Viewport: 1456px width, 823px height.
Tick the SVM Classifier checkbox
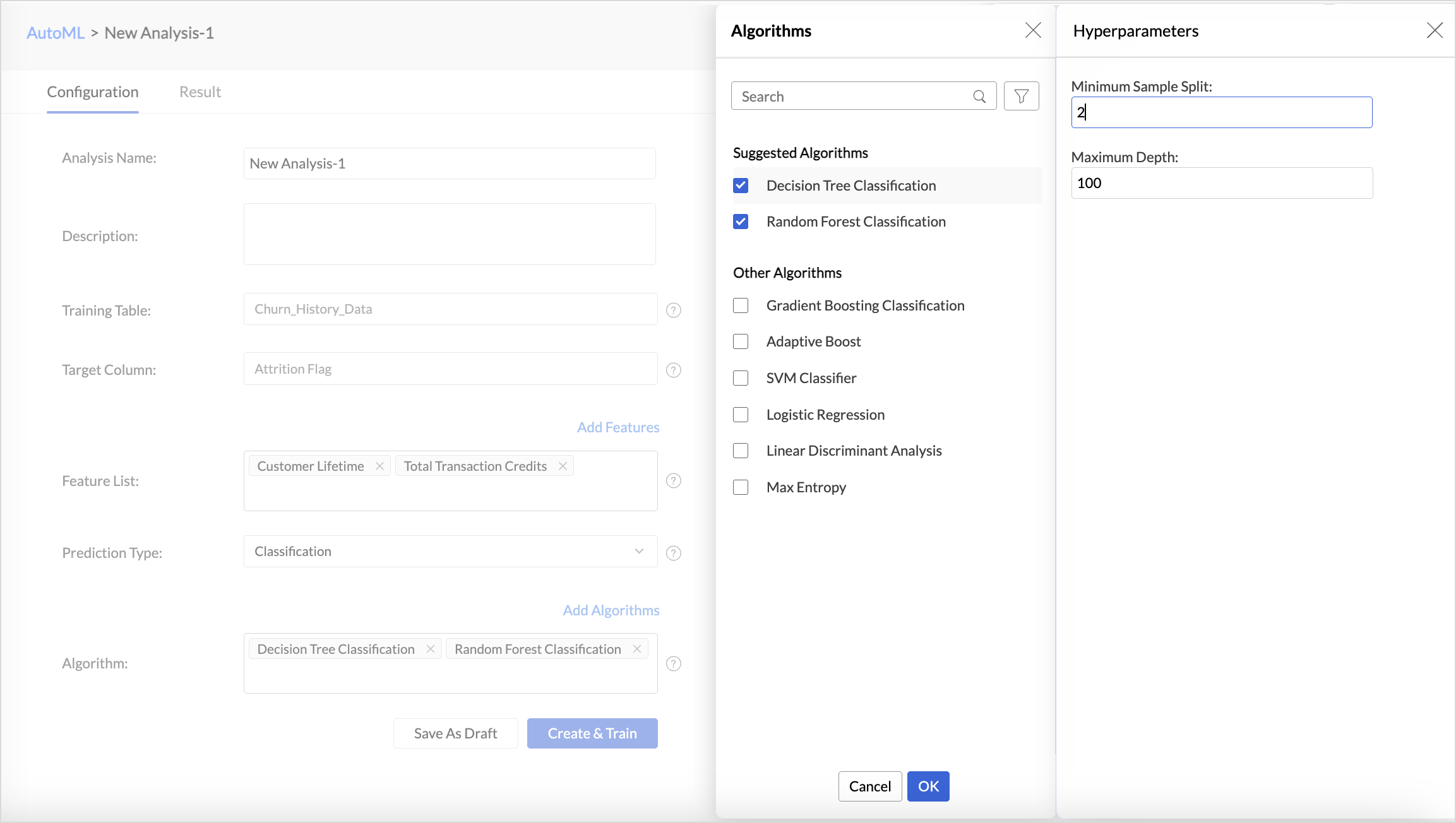[x=741, y=378]
